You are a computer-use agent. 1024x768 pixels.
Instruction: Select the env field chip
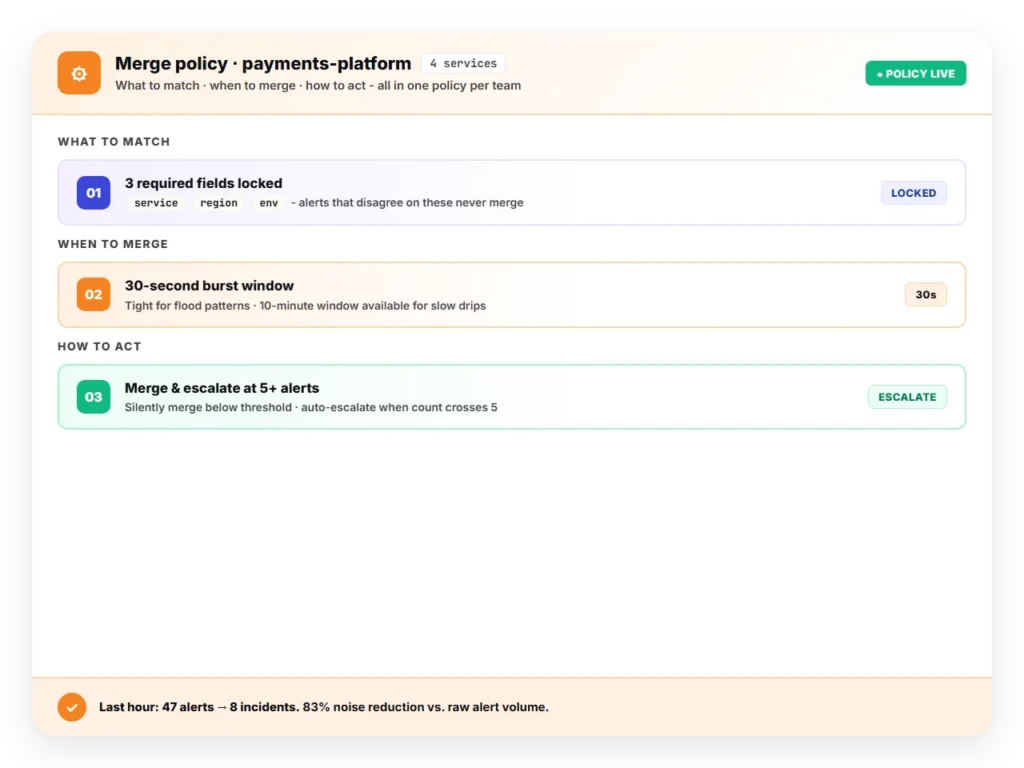pos(268,203)
